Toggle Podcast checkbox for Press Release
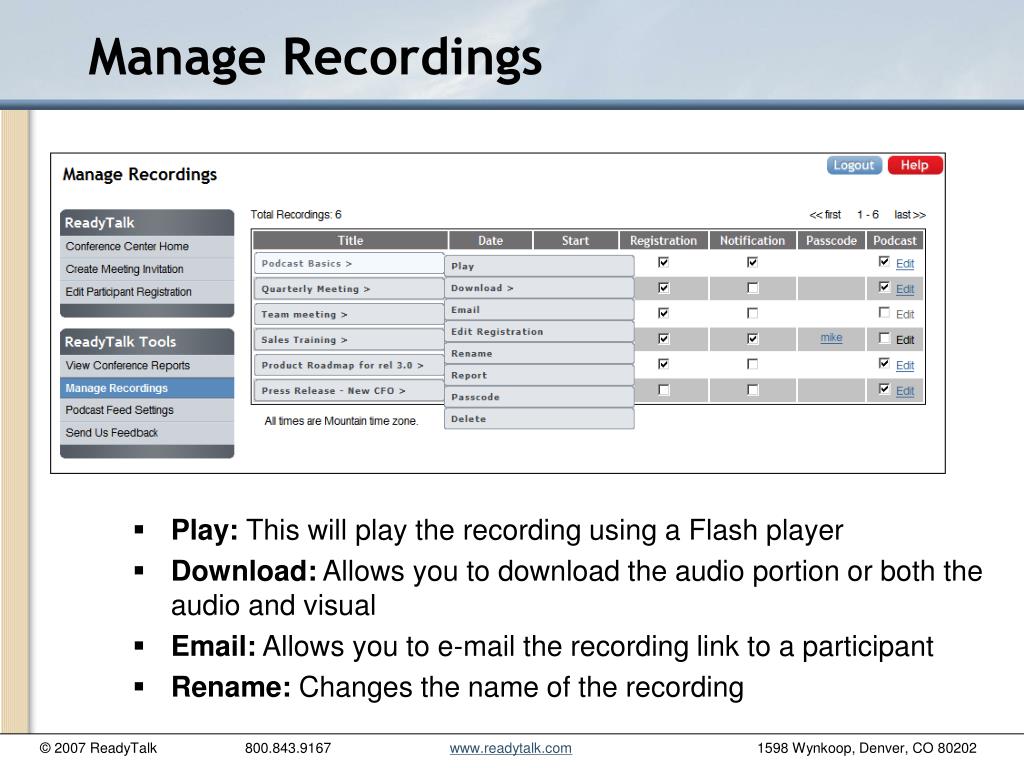 884,389
